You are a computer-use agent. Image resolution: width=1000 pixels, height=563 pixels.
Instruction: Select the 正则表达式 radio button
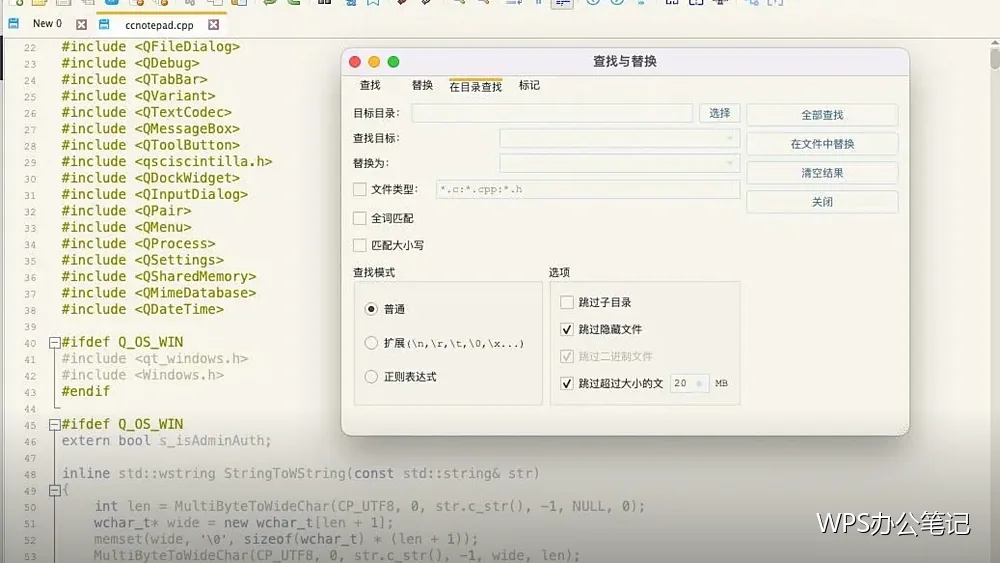[371, 377]
